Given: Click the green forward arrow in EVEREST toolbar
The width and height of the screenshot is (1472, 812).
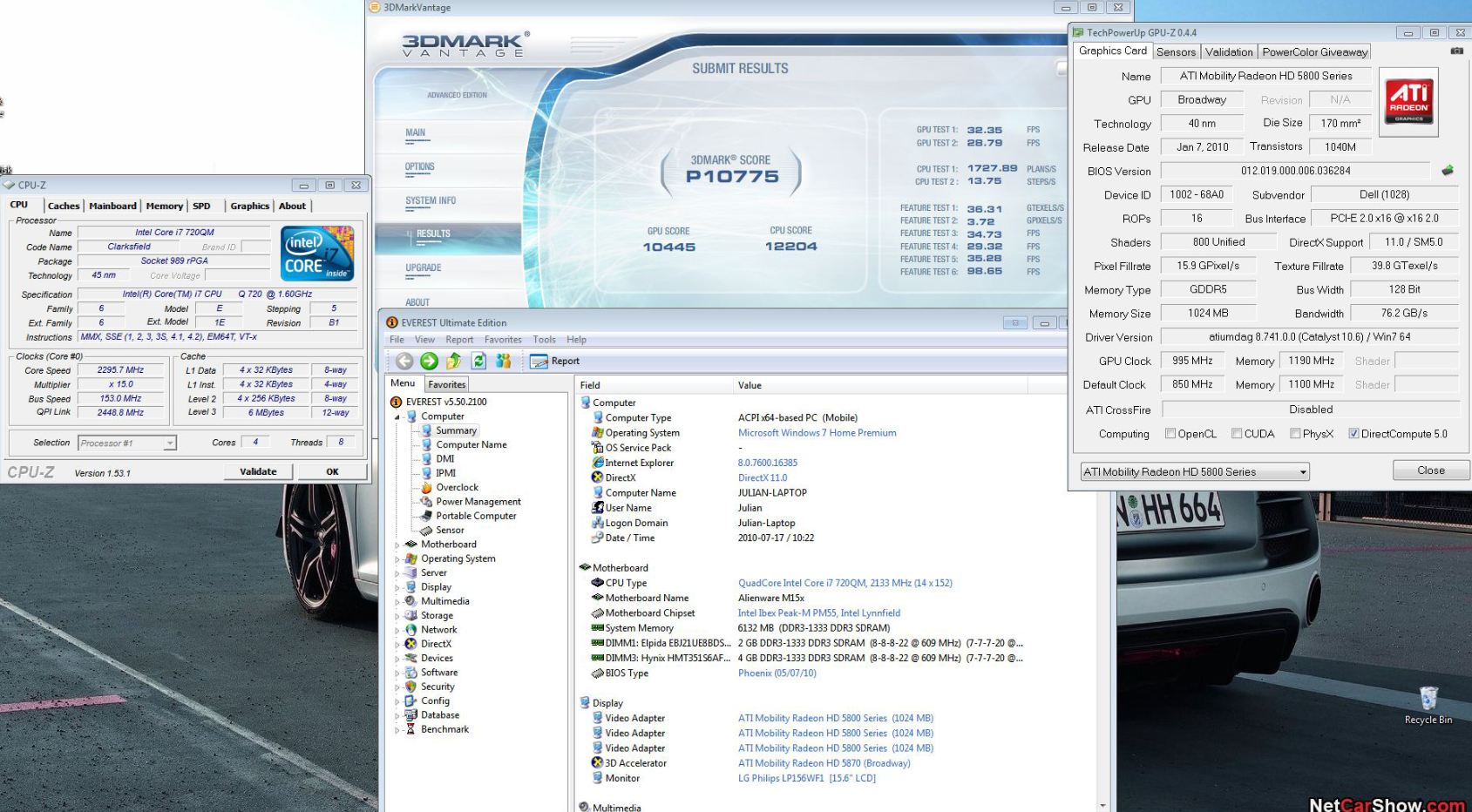Looking at the screenshot, I should pyautogui.click(x=429, y=361).
